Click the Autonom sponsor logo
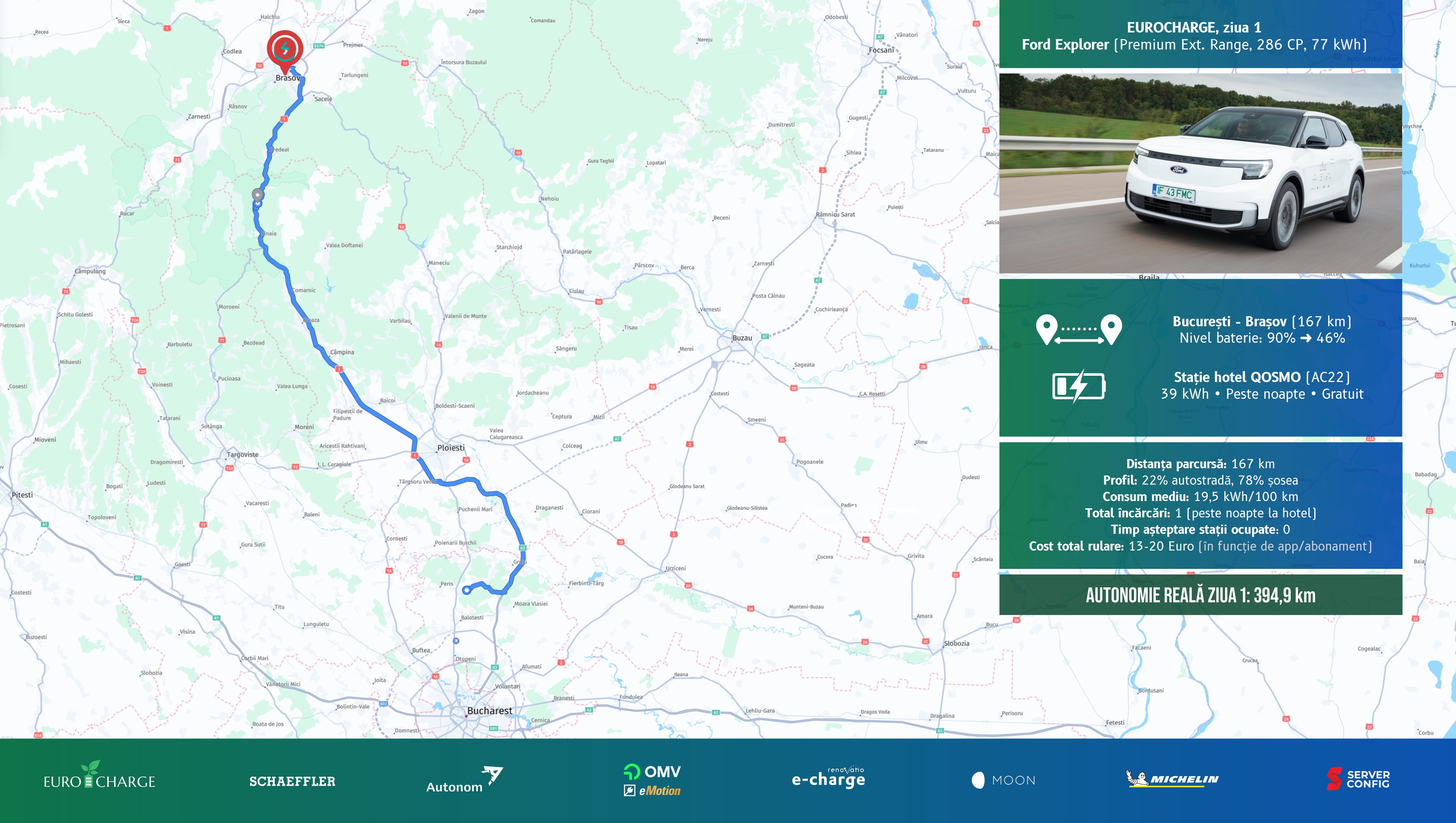Viewport: 1456px width, 823px height. click(464, 780)
